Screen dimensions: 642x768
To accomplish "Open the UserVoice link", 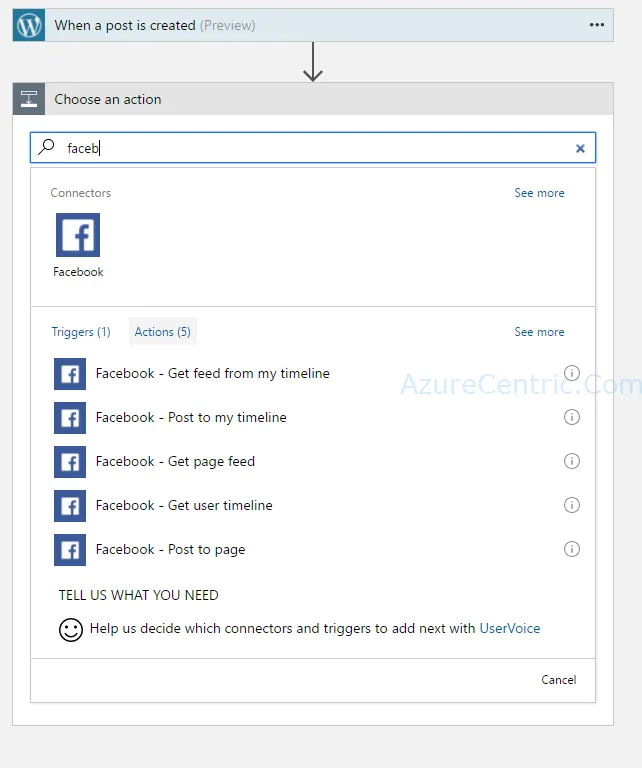I will pyautogui.click(x=510, y=628).
